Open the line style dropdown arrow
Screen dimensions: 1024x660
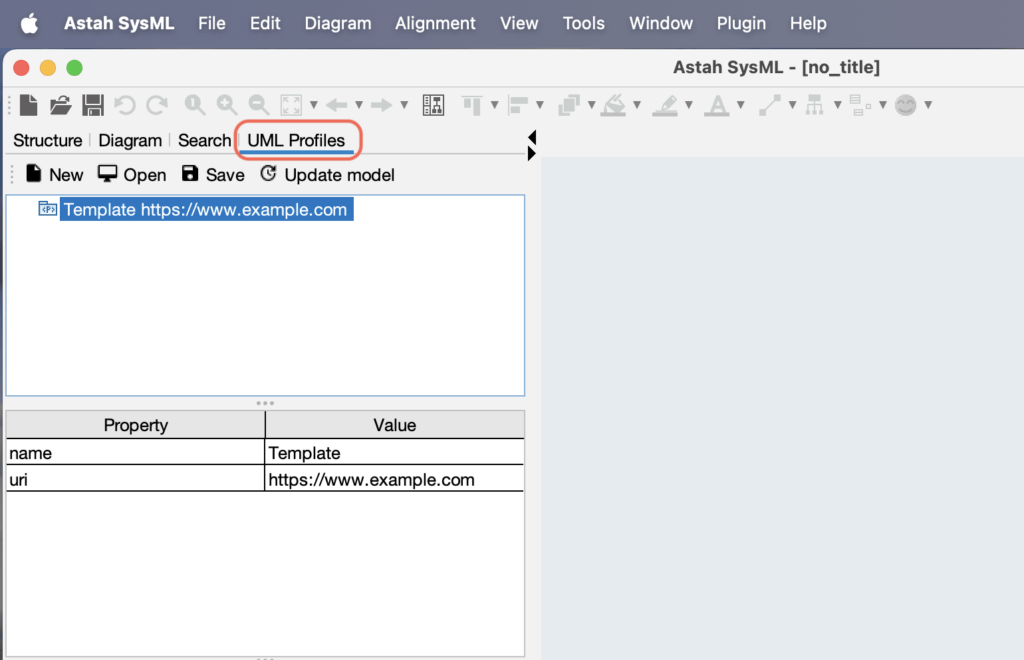pyautogui.click(x=791, y=104)
